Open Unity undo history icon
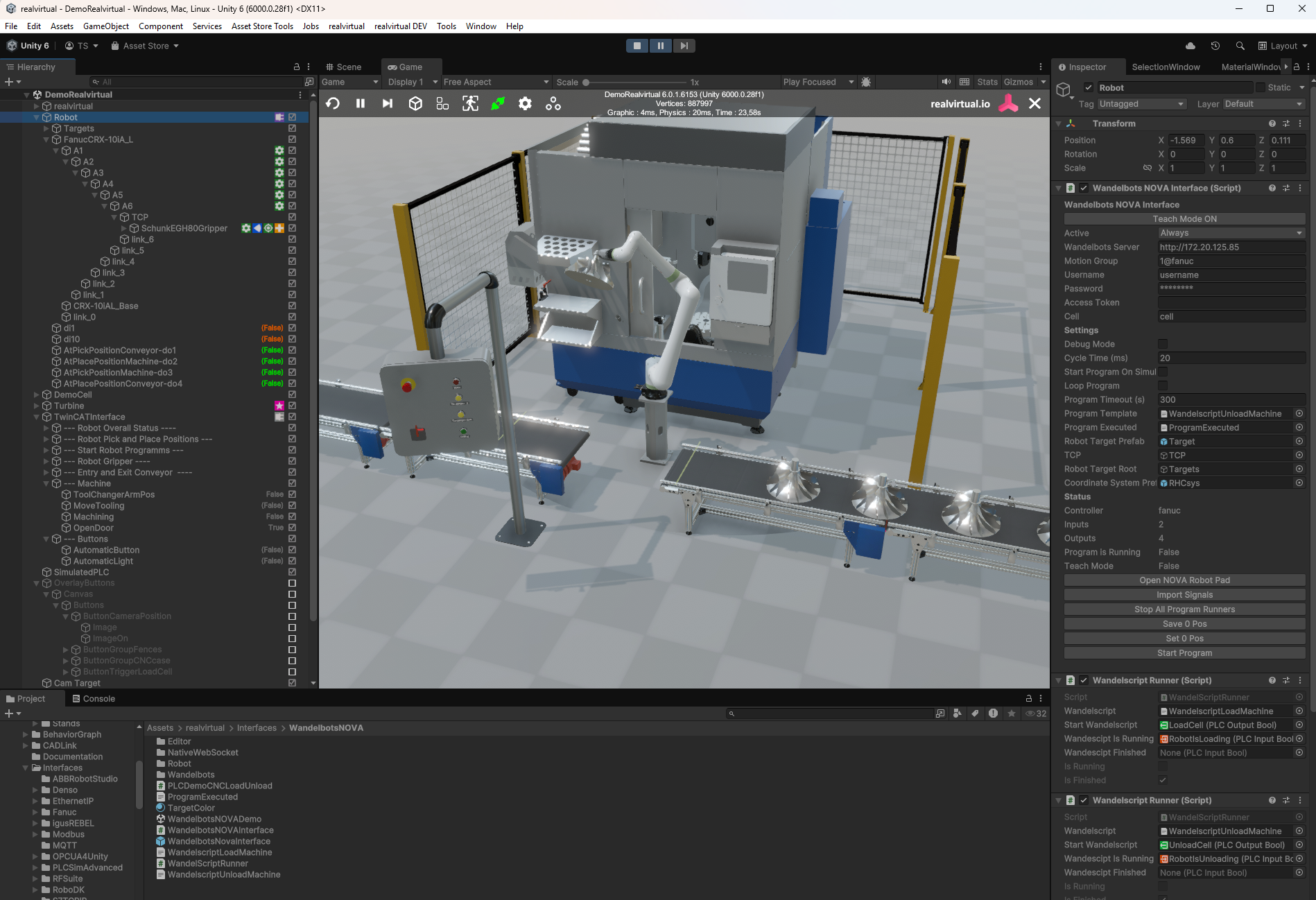 [x=1215, y=46]
